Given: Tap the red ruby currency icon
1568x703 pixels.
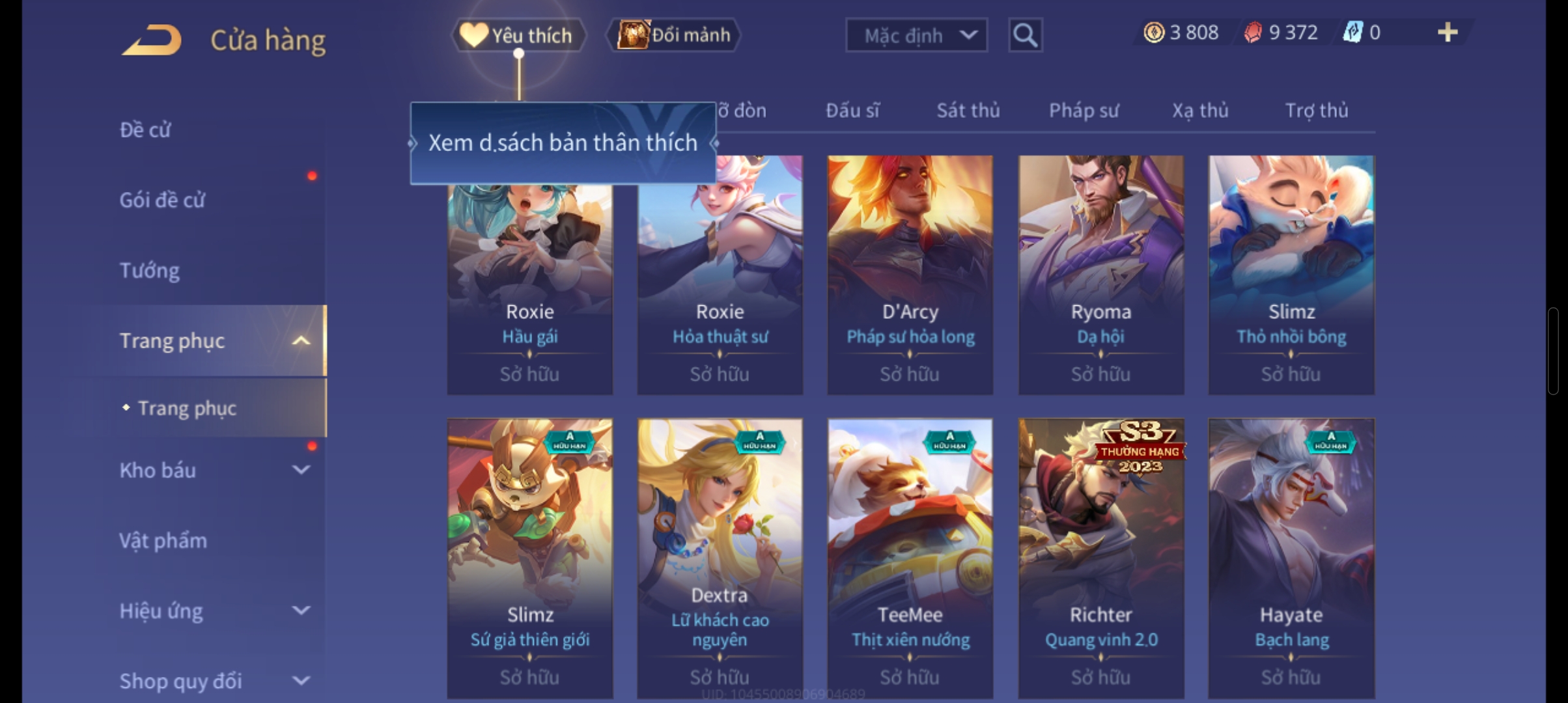Looking at the screenshot, I should click(x=1253, y=33).
